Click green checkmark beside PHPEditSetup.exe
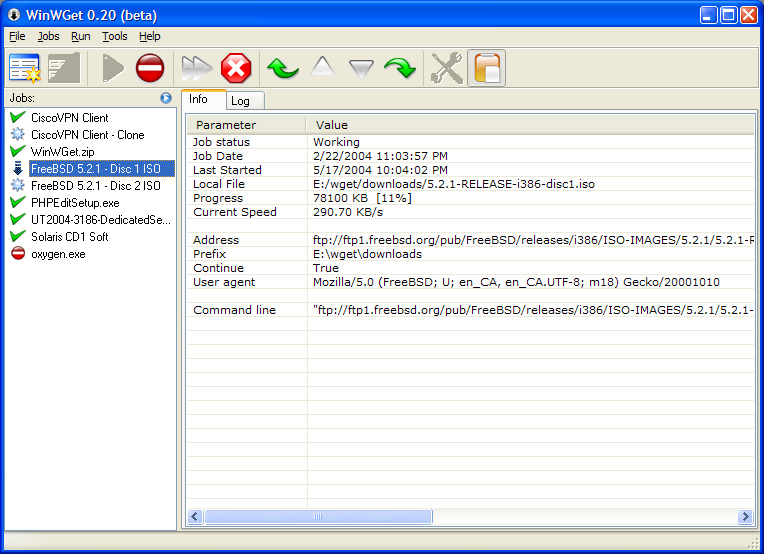764x554 pixels. click(18, 202)
